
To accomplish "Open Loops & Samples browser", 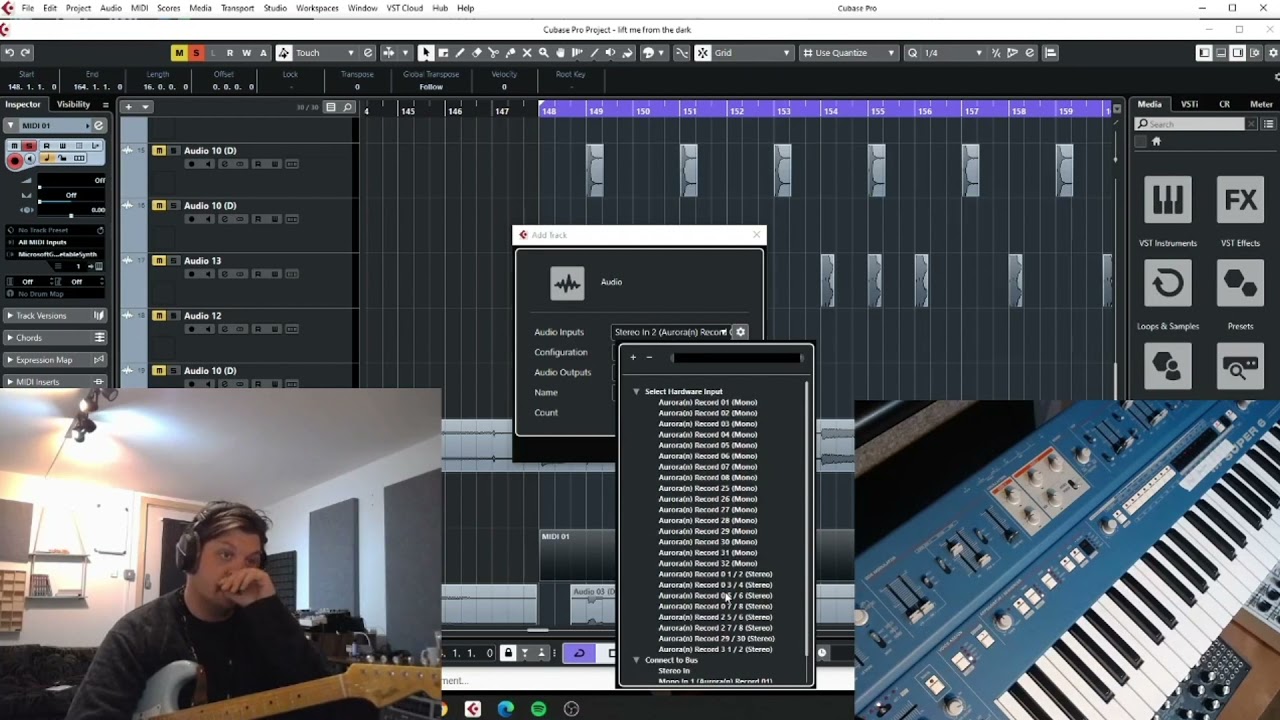I will [1168, 294].
